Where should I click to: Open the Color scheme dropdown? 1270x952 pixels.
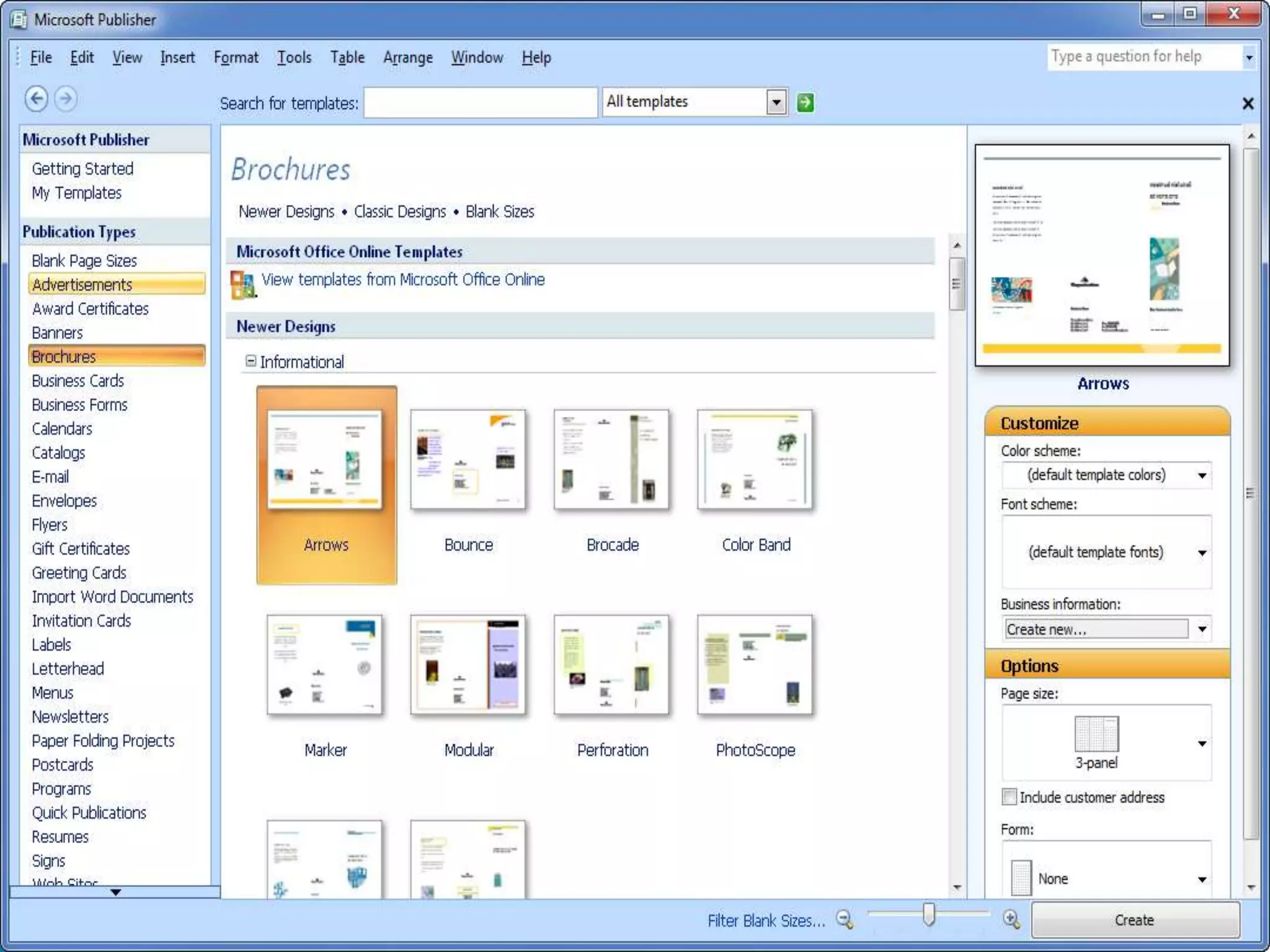pyautogui.click(x=1202, y=475)
